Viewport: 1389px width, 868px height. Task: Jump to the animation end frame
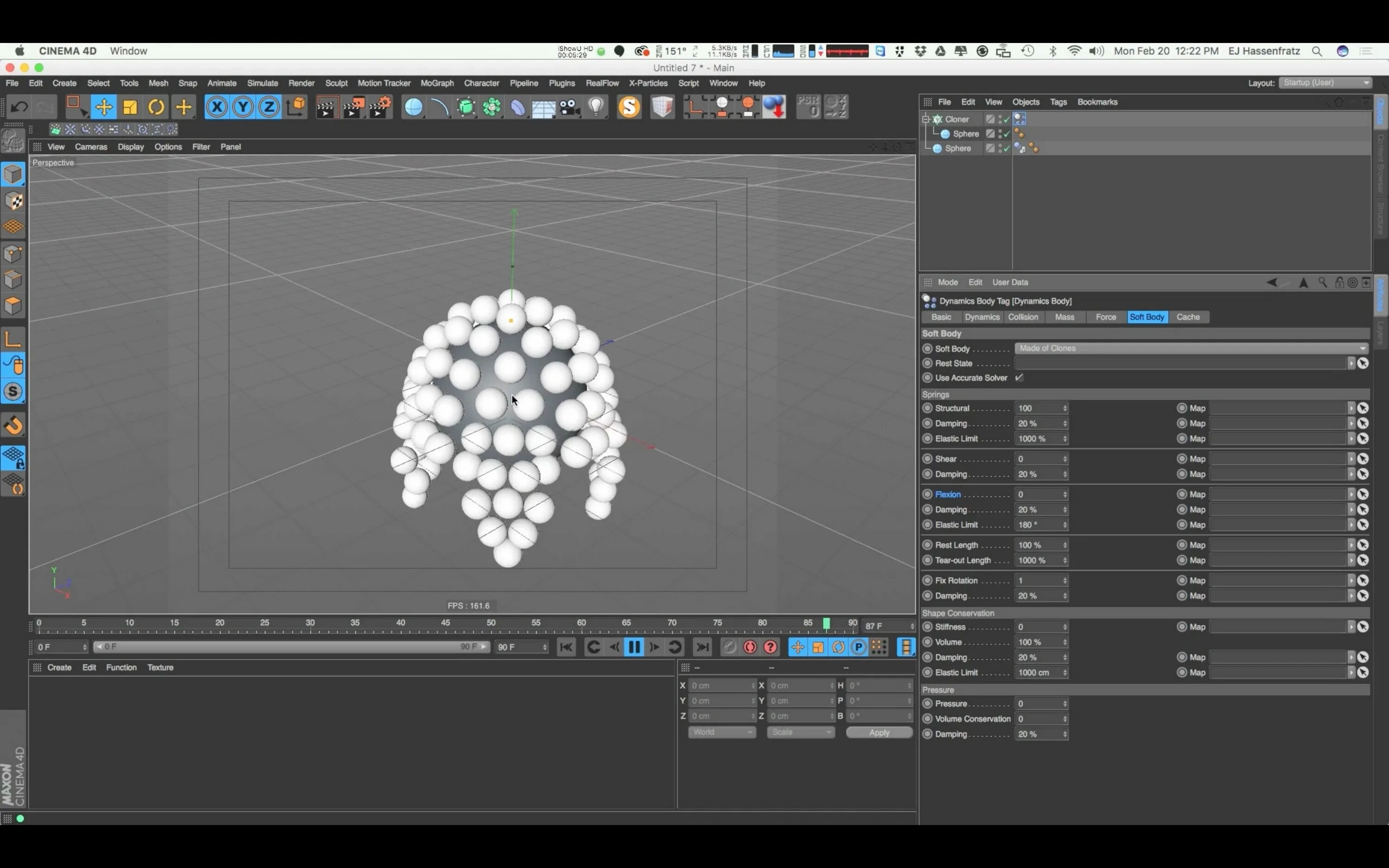(x=702, y=647)
